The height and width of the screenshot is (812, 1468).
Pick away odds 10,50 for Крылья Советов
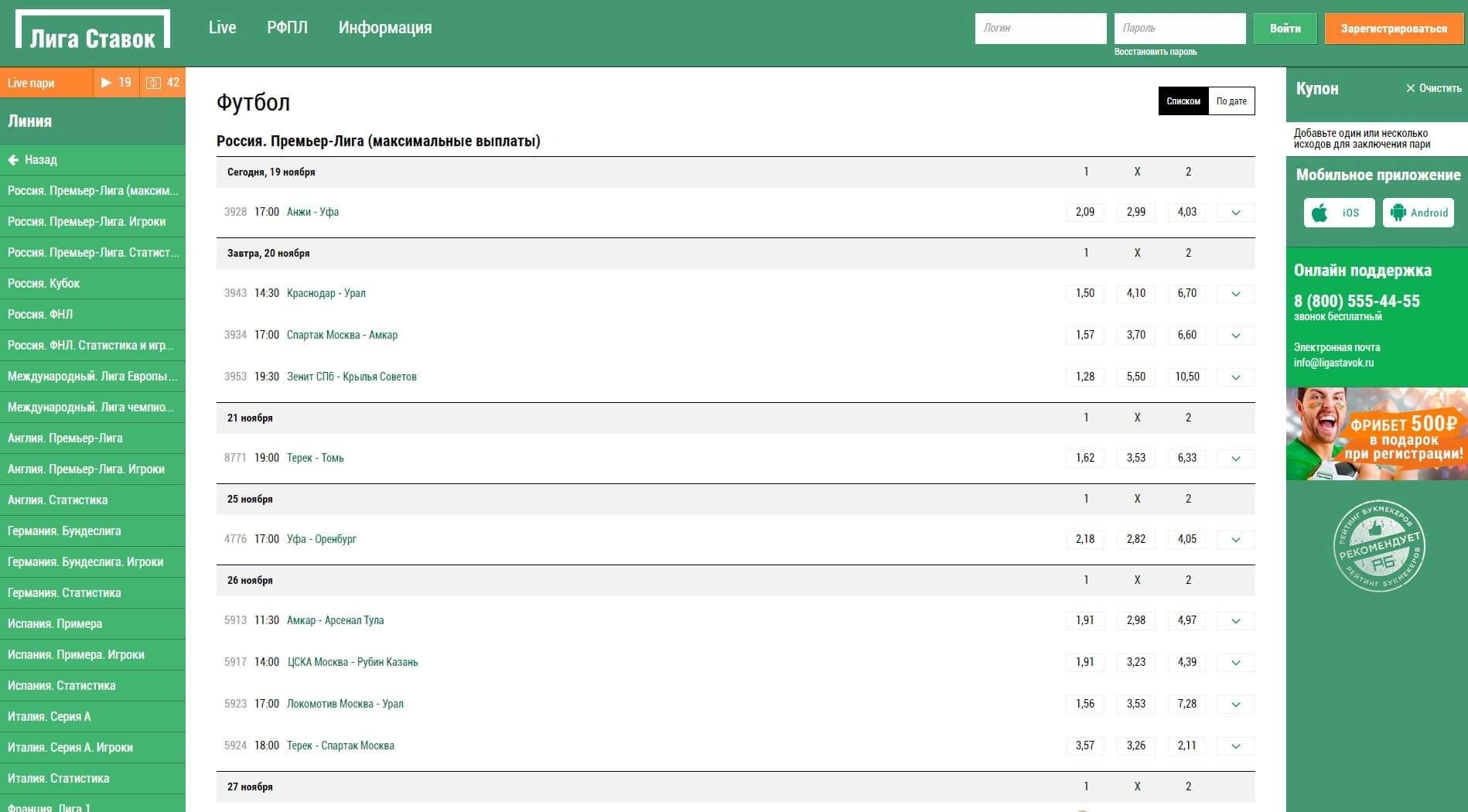[x=1187, y=377]
